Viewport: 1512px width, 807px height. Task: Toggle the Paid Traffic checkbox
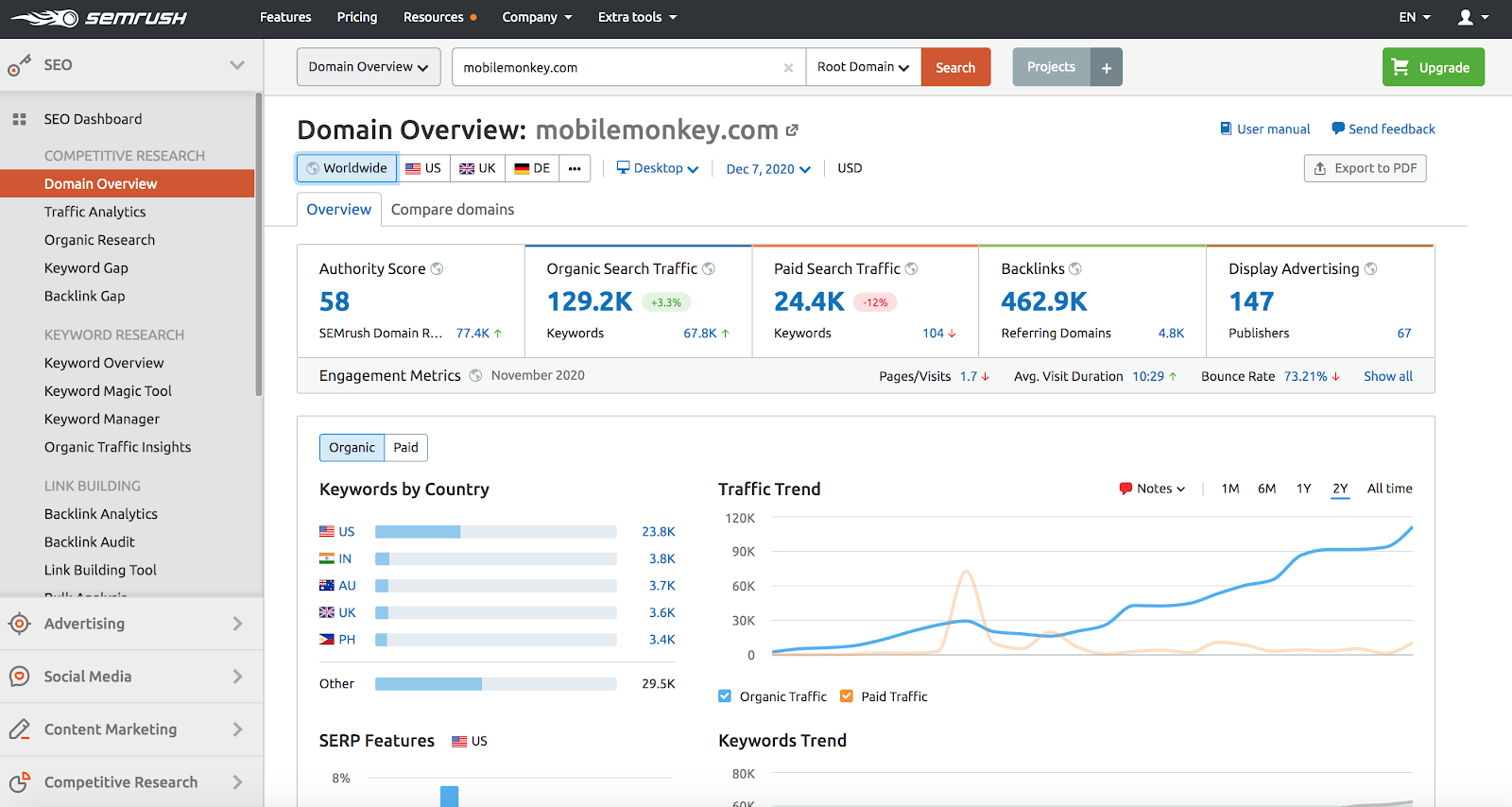847,696
